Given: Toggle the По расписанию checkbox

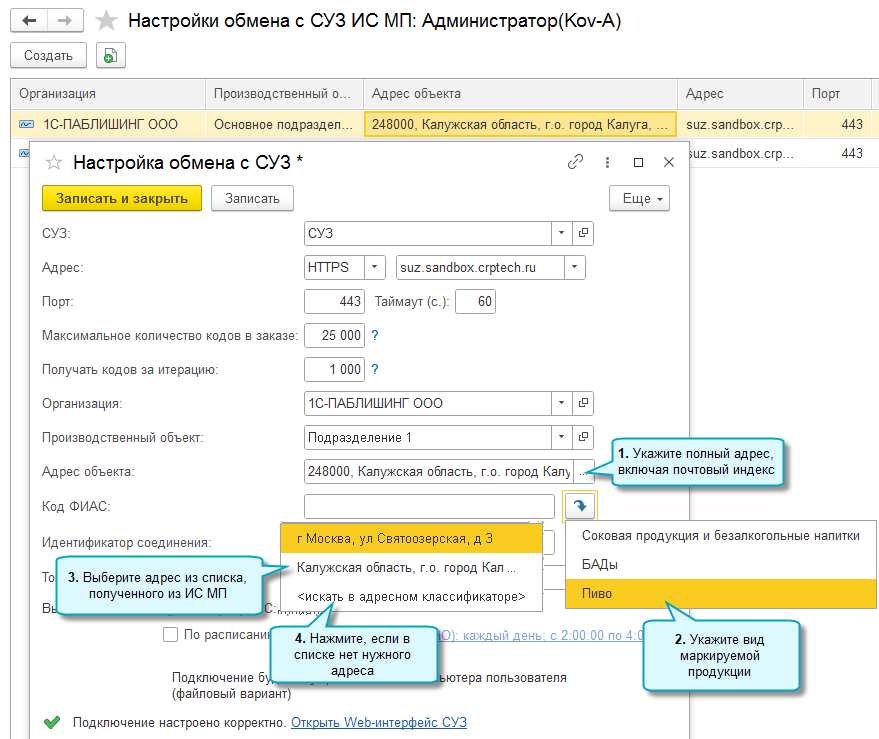Looking at the screenshot, I should click(170, 635).
